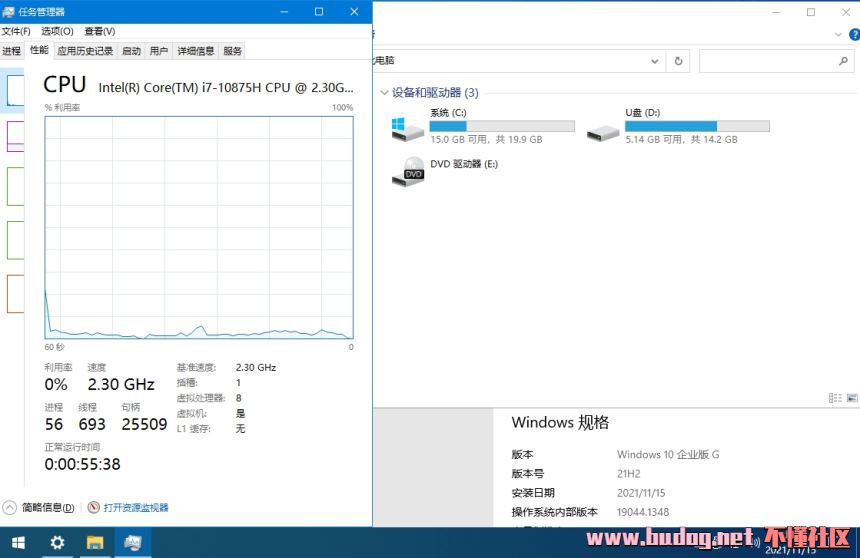Open the address bar history dropdown in Explorer
The image size is (860, 558).
654,61
